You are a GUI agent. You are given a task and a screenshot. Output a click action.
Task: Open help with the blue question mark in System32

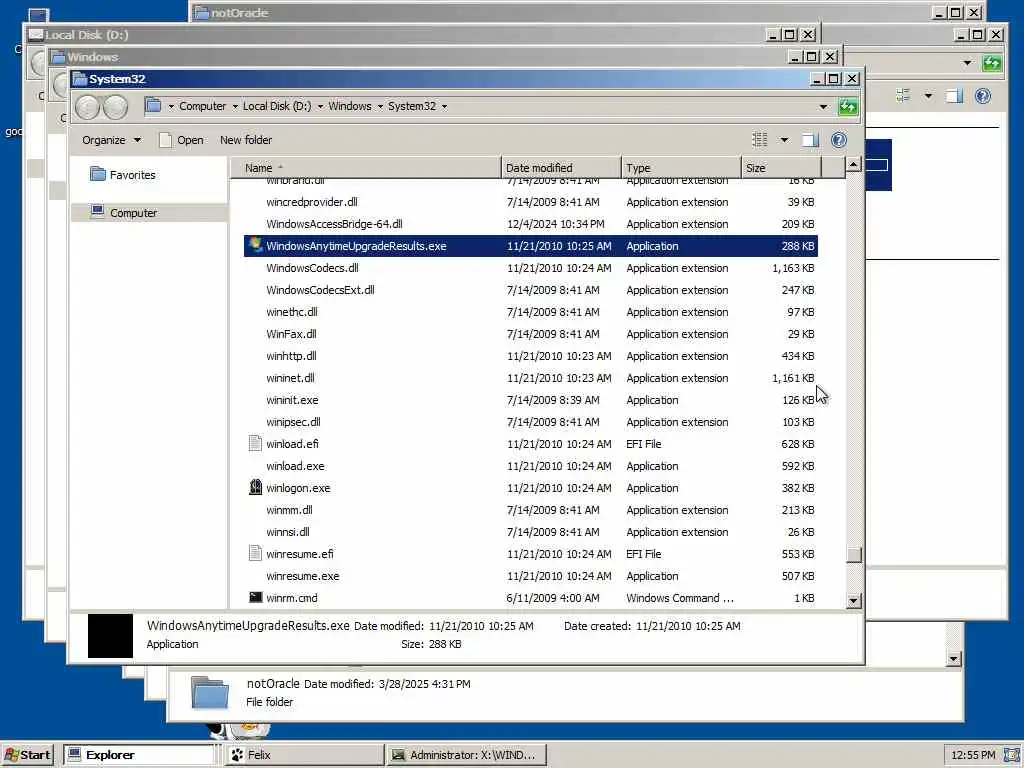click(x=839, y=140)
